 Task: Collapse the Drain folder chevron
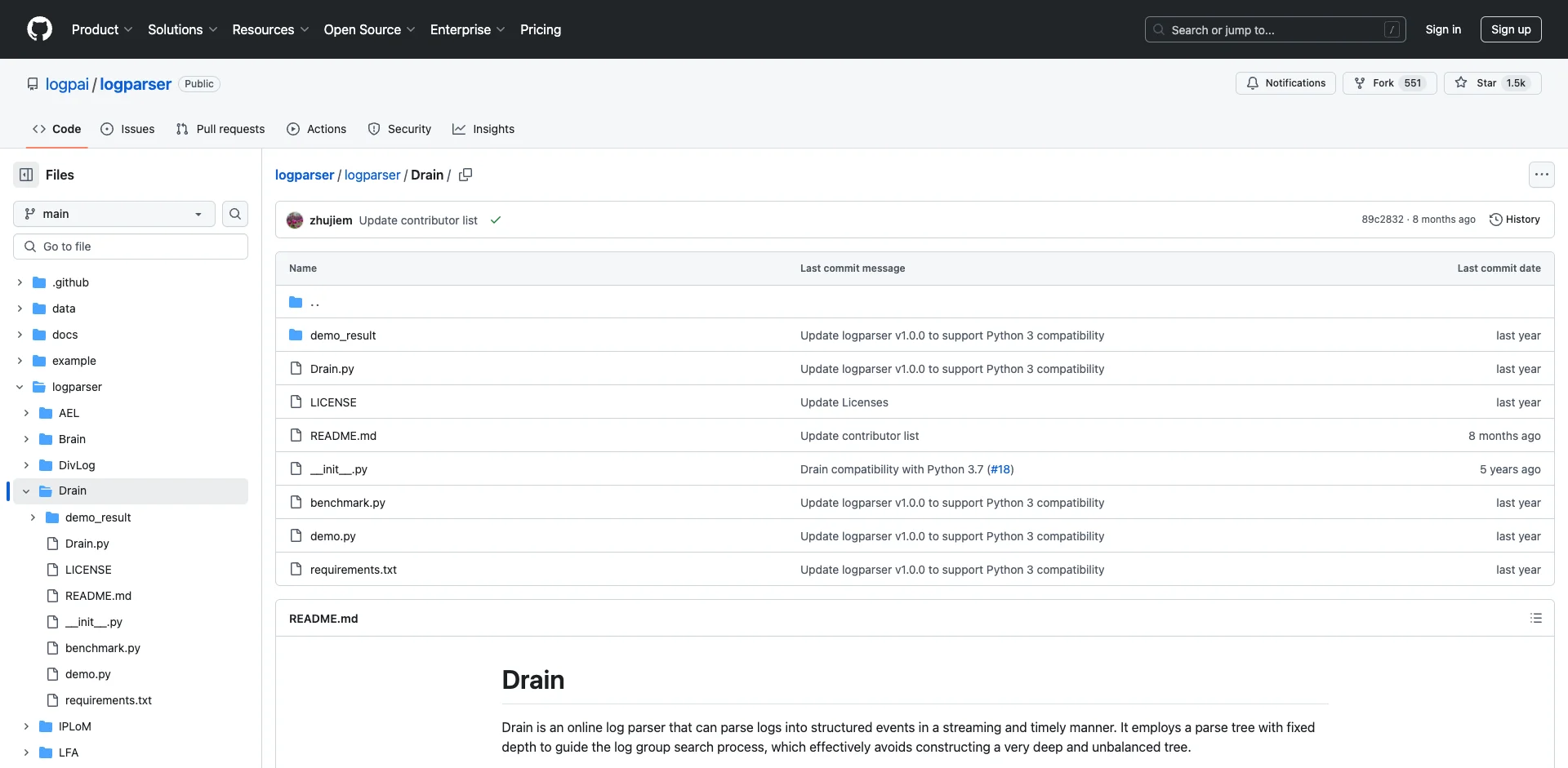pyautogui.click(x=26, y=491)
